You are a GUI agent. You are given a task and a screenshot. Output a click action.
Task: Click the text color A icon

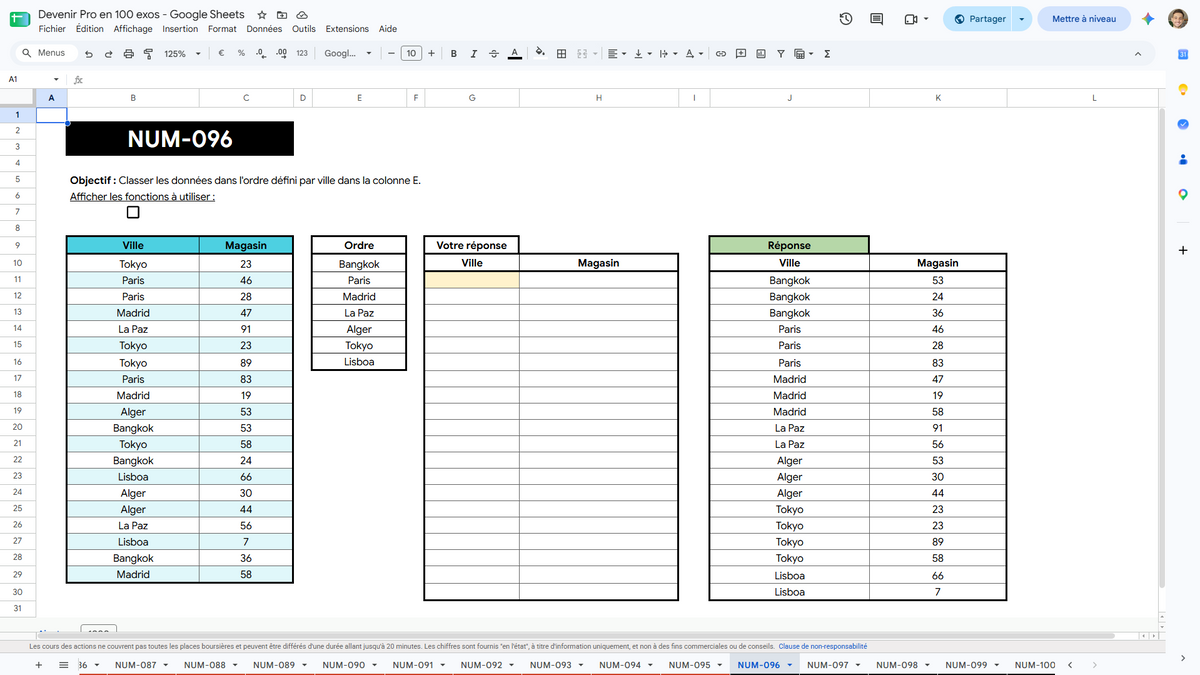514,54
